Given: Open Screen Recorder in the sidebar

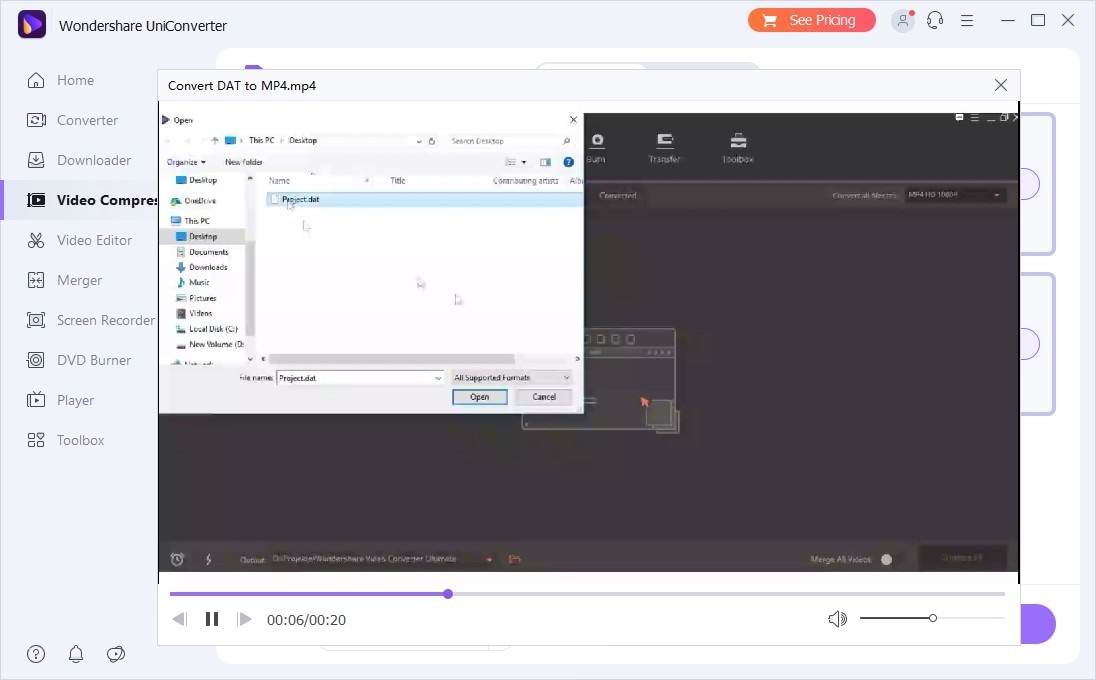Looking at the screenshot, I should 91,320.
